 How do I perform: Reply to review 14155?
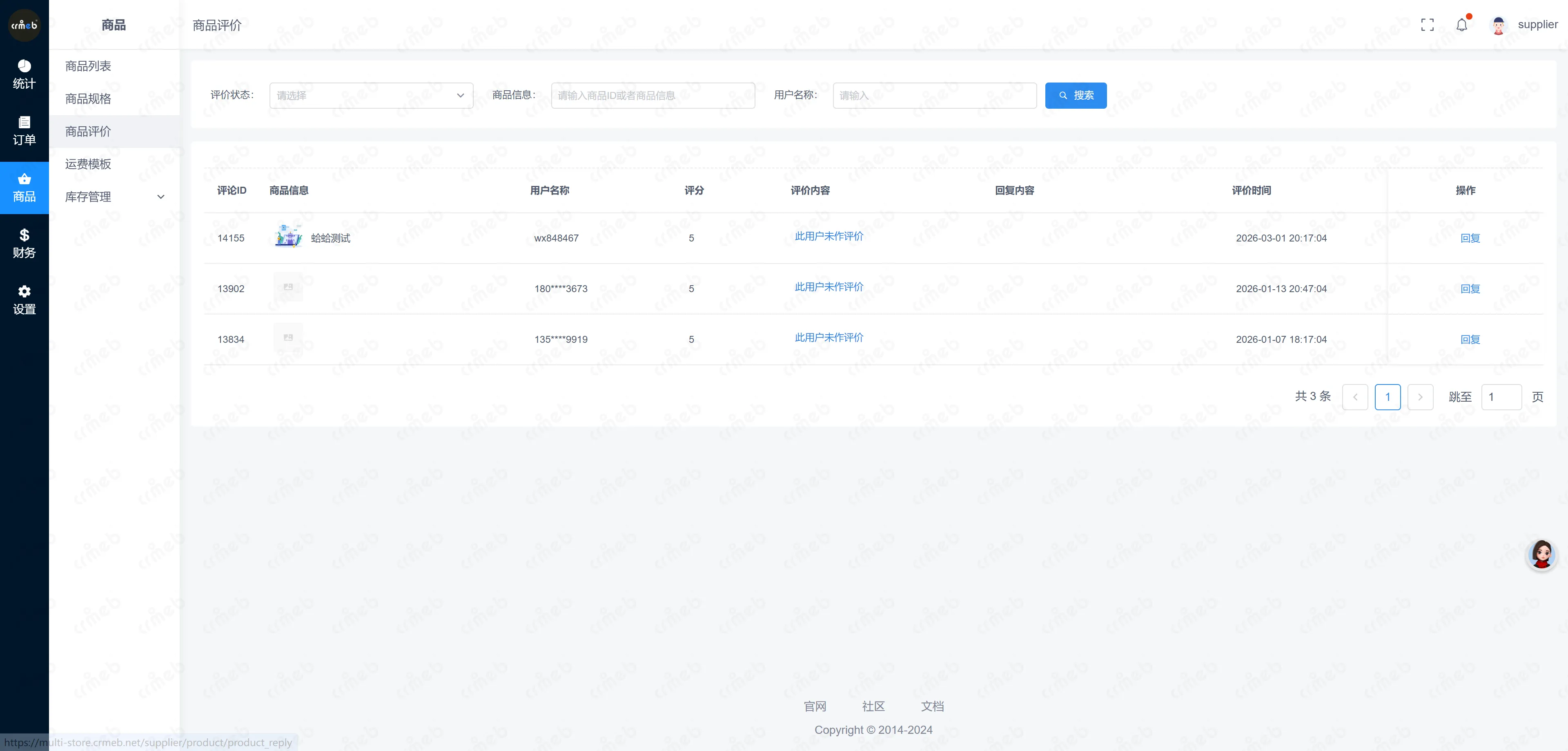coord(1470,238)
